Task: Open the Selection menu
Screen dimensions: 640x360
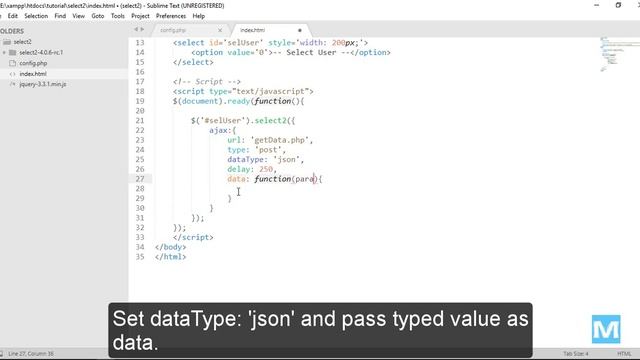Action: tap(36, 16)
